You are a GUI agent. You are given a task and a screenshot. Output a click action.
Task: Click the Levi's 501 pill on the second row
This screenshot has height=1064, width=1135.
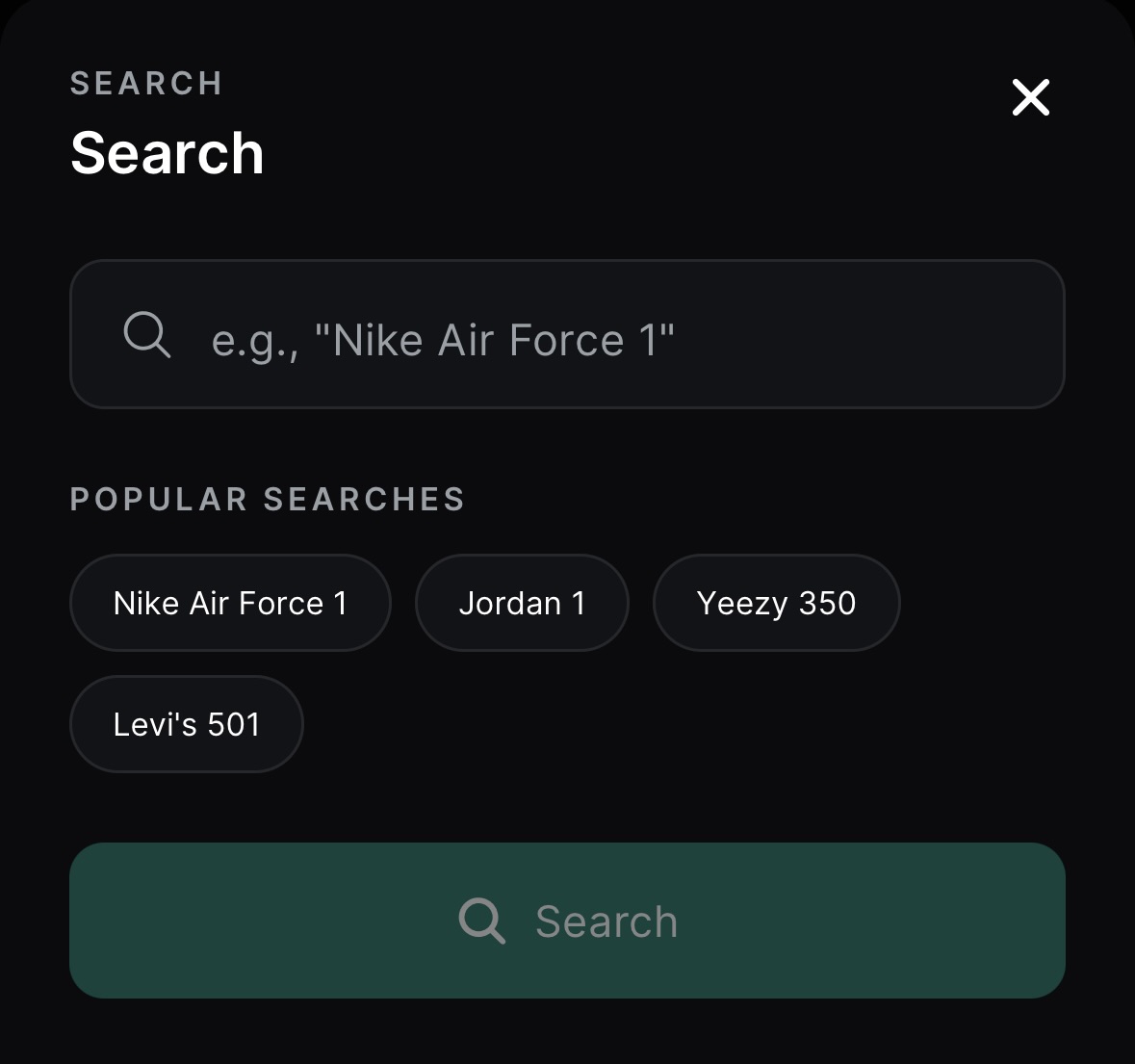click(x=187, y=724)
